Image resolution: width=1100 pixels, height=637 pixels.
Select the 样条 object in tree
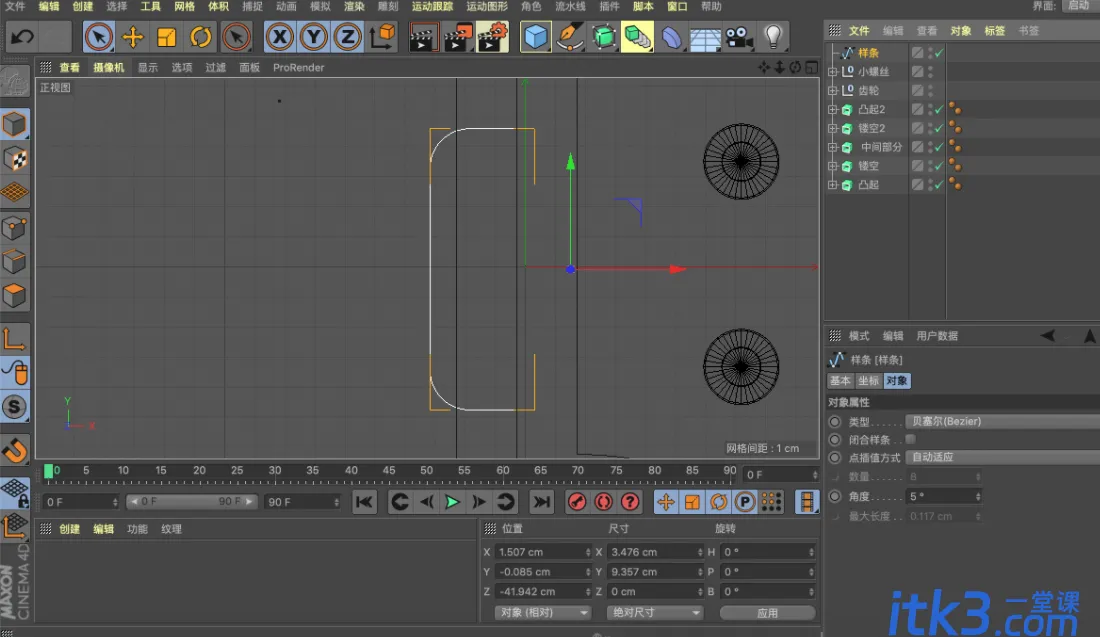point(868,53)
